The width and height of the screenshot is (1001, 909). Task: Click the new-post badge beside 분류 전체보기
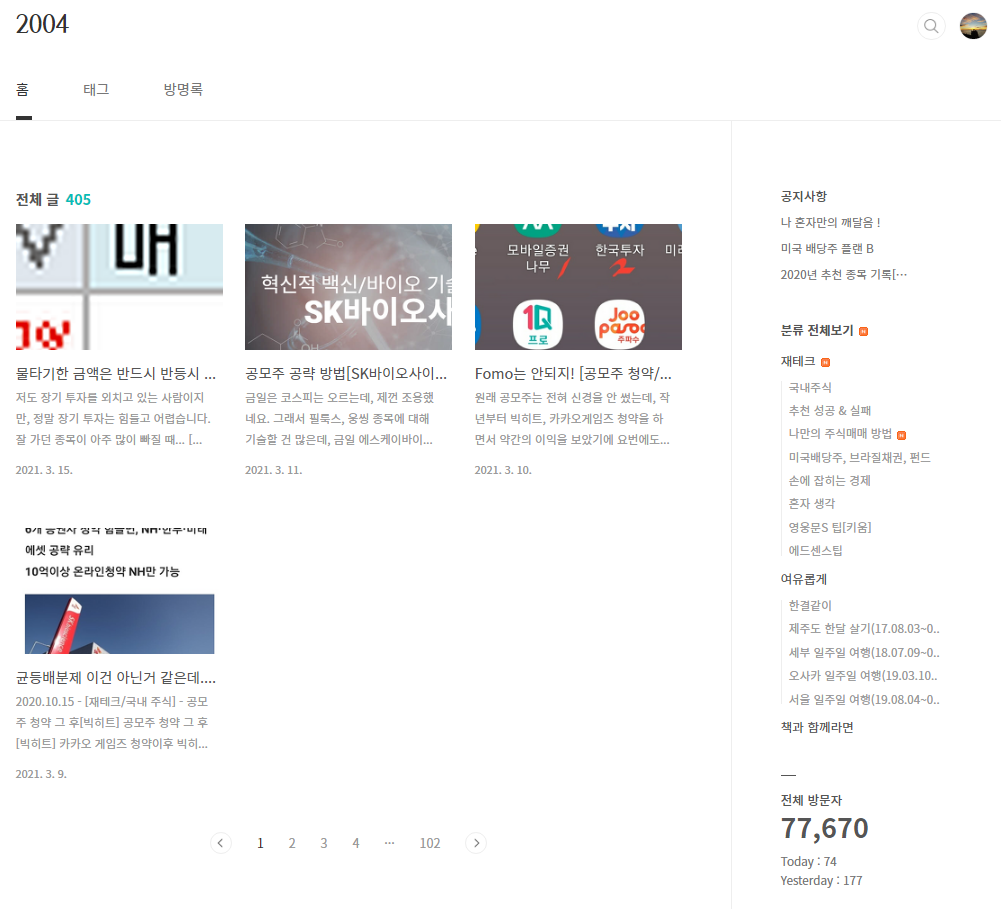point(864,331)
